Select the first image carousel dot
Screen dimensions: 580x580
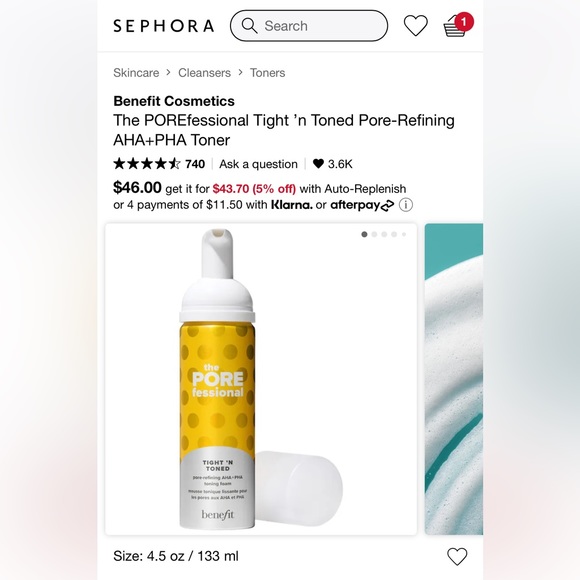[x=364, y=234]
